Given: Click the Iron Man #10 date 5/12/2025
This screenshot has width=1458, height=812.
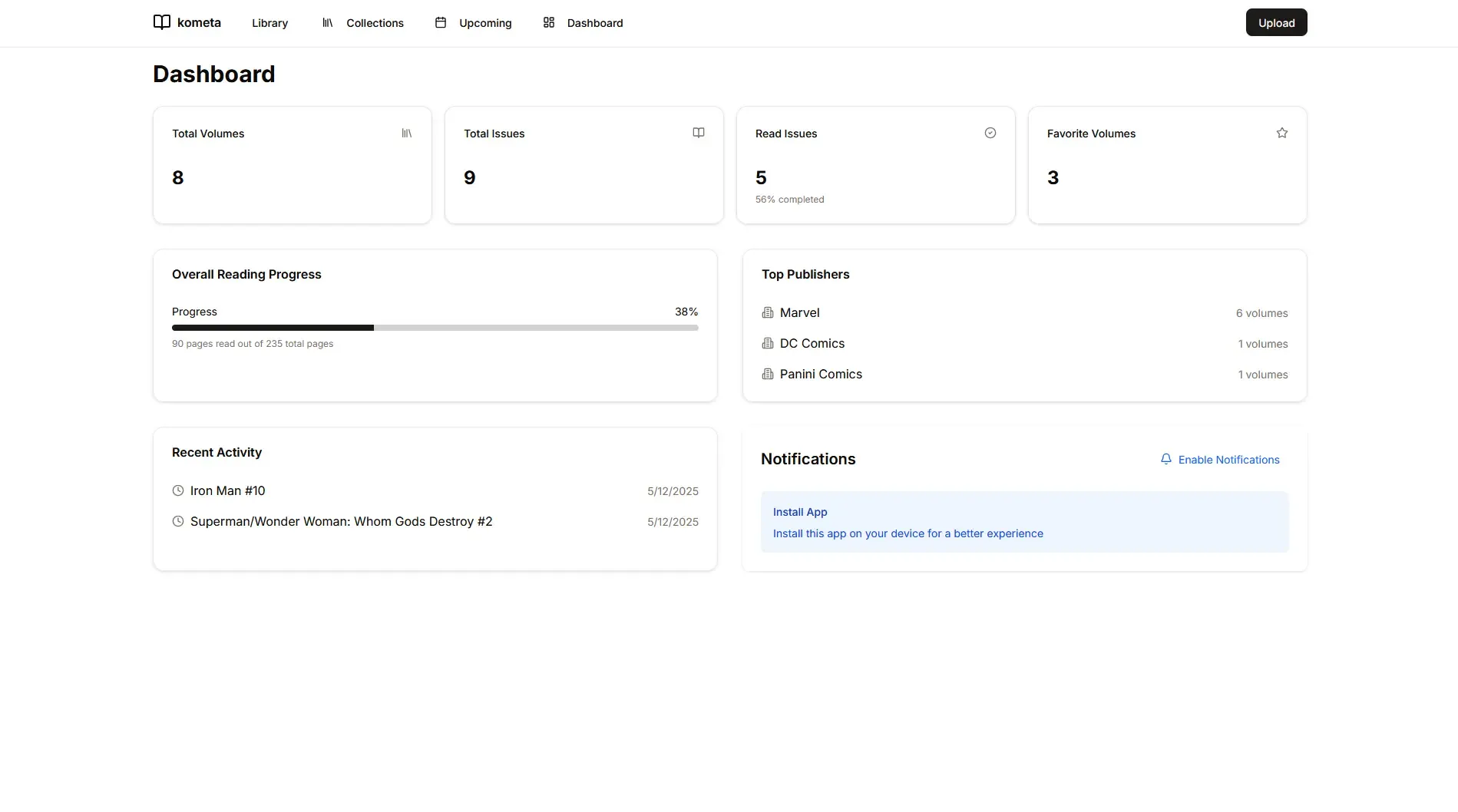Looking at the screenshot, I should point(673,491).
